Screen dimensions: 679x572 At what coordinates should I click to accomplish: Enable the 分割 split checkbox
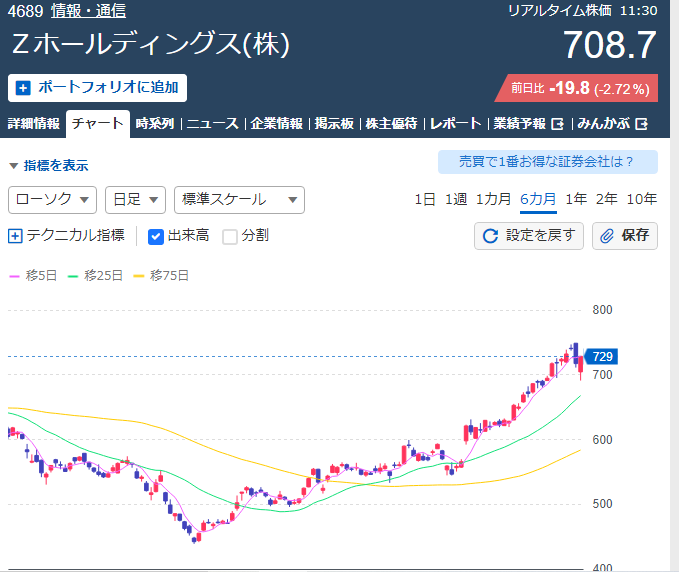(x=229, y=236)
